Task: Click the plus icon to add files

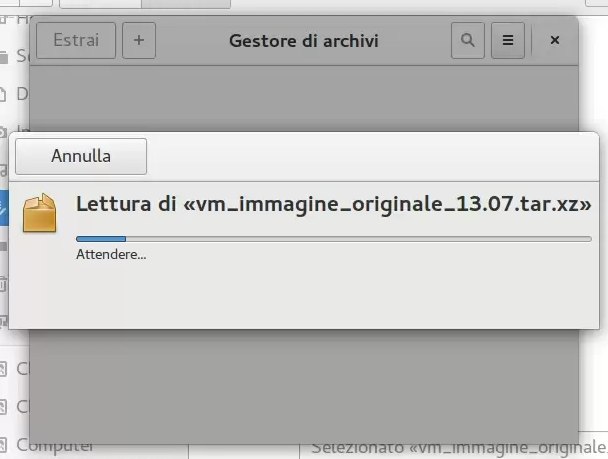Action: coord(138,41)
